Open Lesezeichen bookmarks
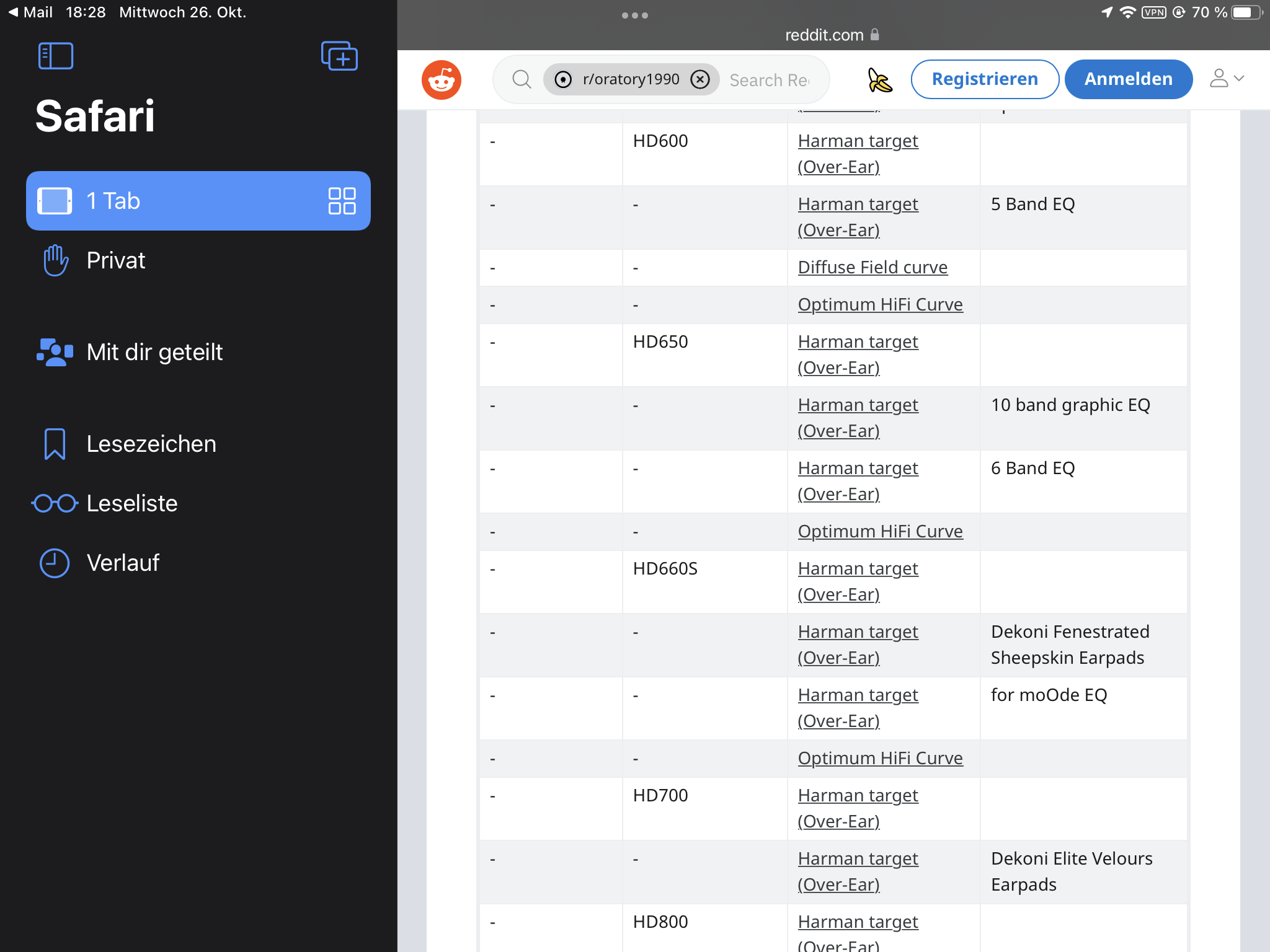Screen dimensions: 1270x952 (198, 444)
